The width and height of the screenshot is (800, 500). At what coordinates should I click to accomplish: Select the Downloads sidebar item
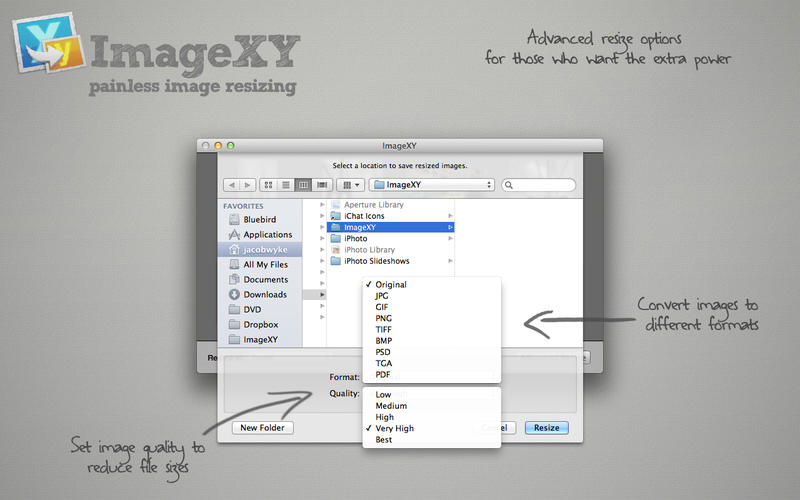(x=265, y=295)
